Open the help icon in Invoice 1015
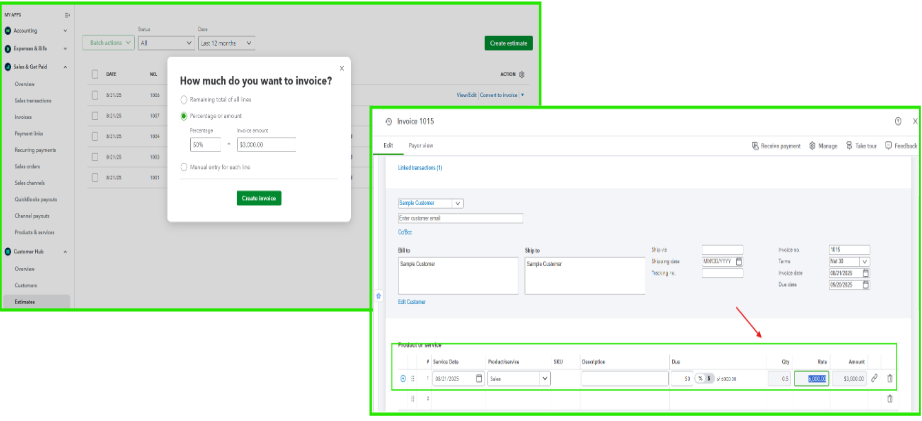 tap(898, 121)
